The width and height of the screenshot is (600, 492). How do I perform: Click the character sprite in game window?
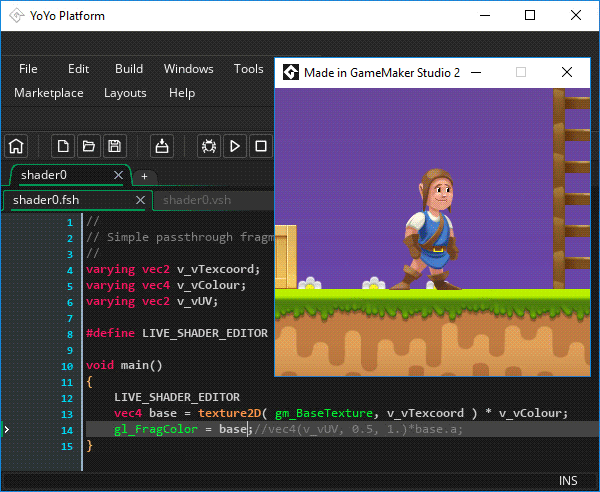pyautogui.click(x=430, y=229)
